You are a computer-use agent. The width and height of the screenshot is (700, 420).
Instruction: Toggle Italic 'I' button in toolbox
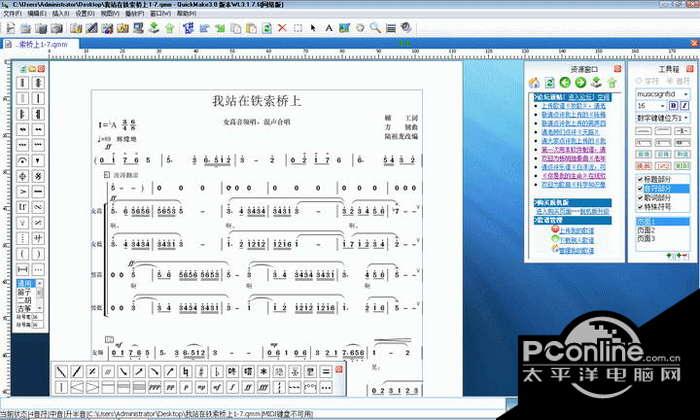click(x=684, y=106)
